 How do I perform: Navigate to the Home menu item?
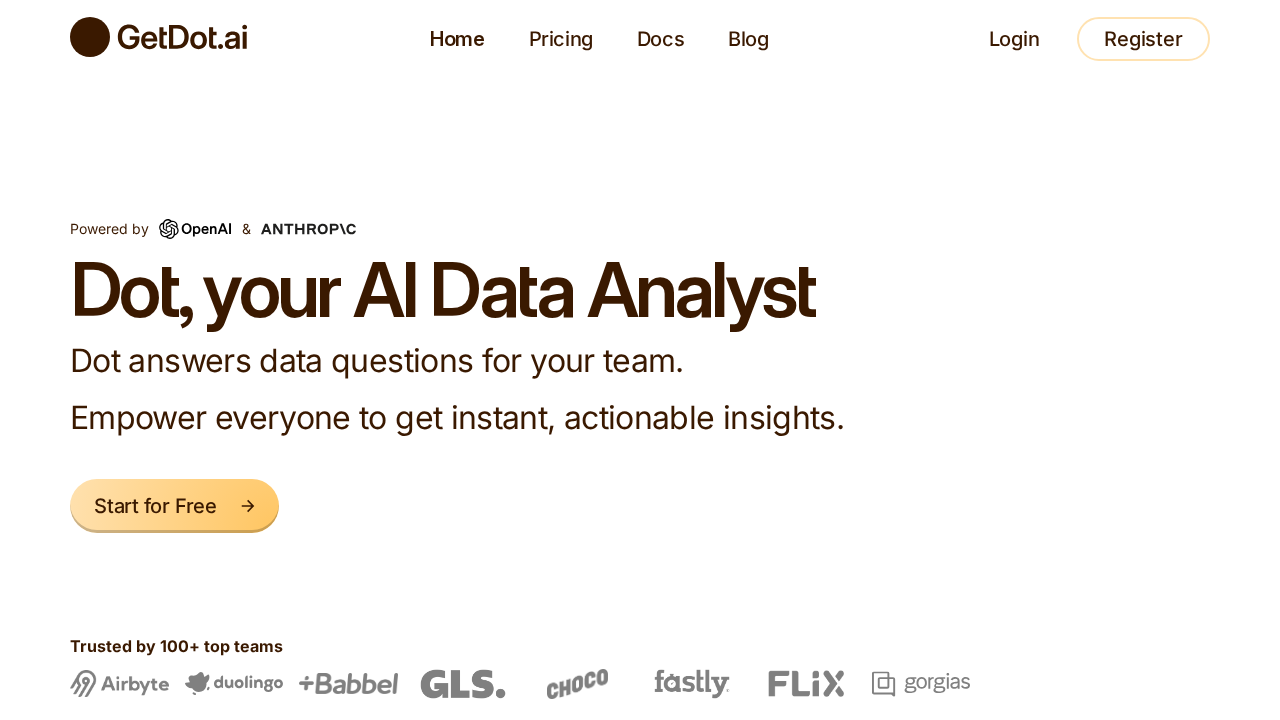coord(457,38)
